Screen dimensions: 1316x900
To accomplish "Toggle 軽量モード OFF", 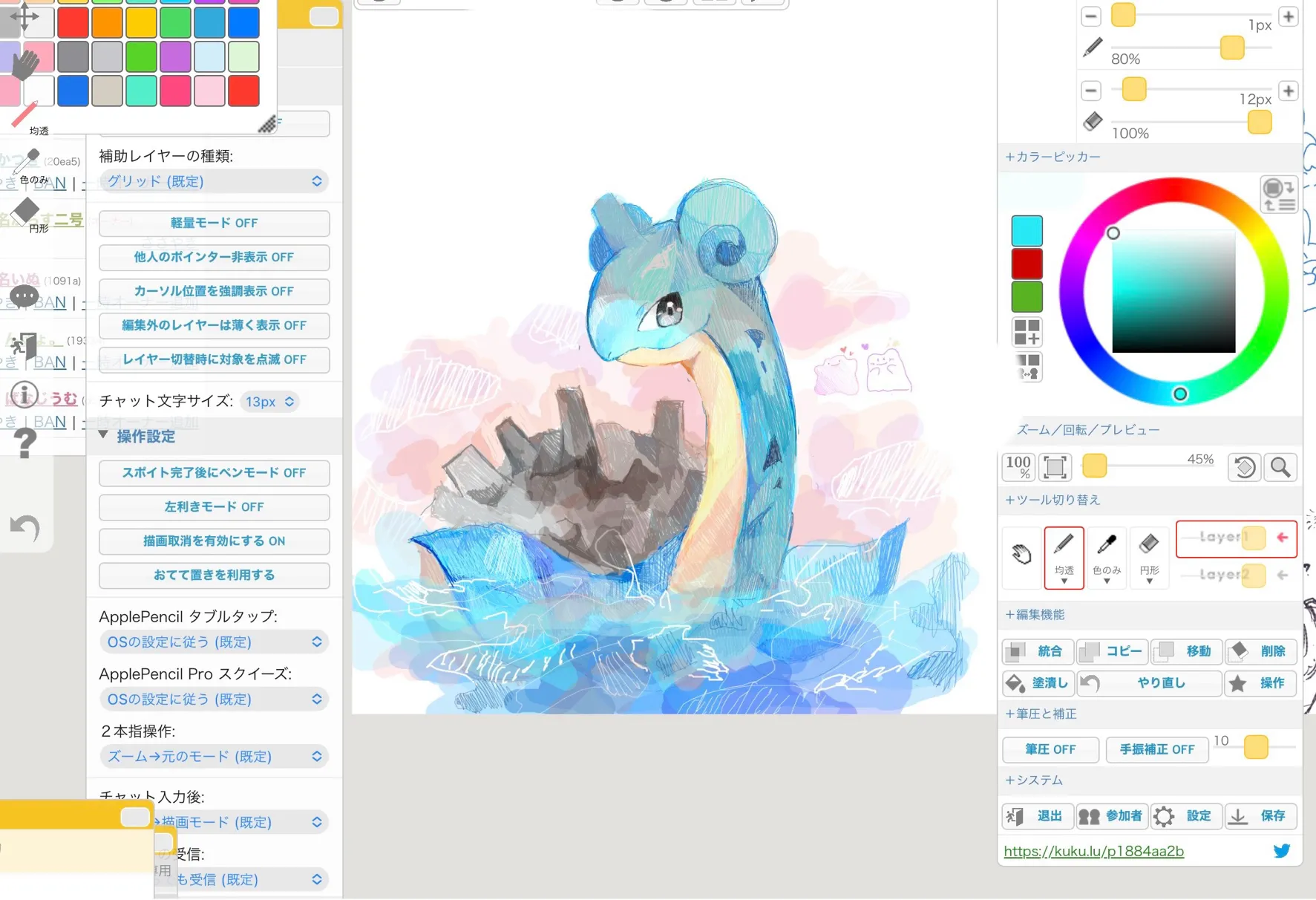I will (214, 223).
